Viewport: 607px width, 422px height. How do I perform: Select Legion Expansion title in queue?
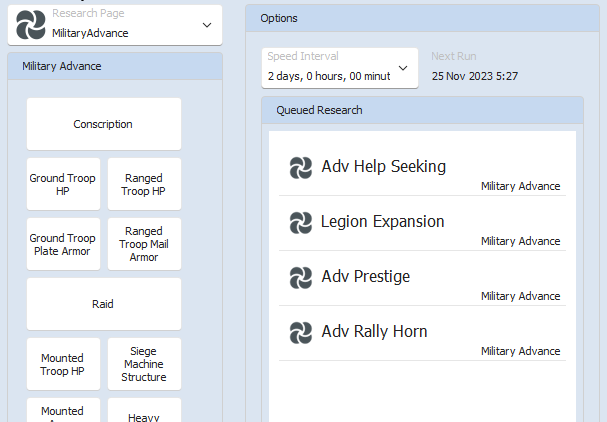[382, 222]
